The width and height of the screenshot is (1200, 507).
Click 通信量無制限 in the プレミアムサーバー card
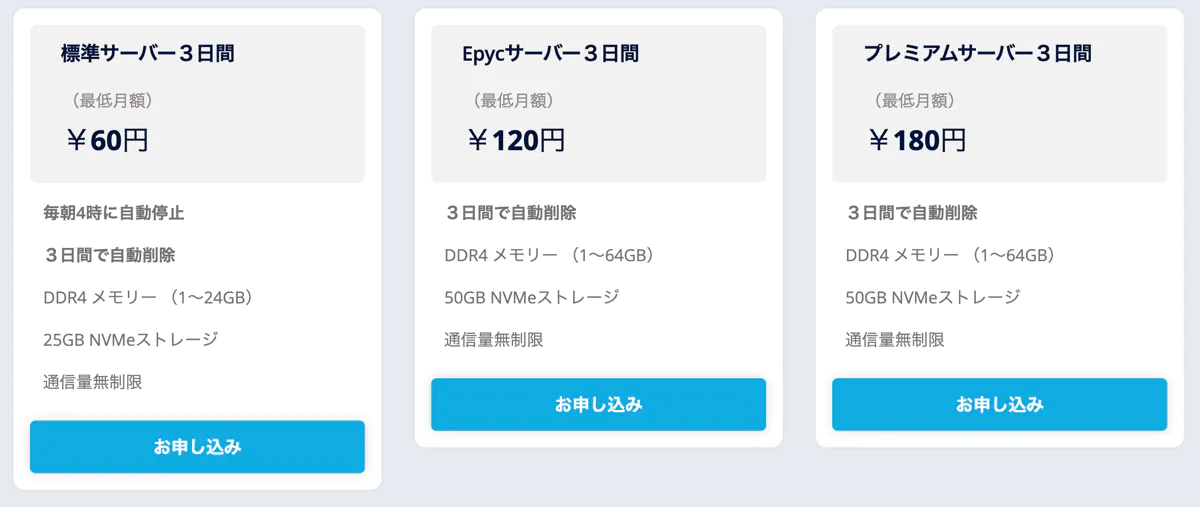895,340
